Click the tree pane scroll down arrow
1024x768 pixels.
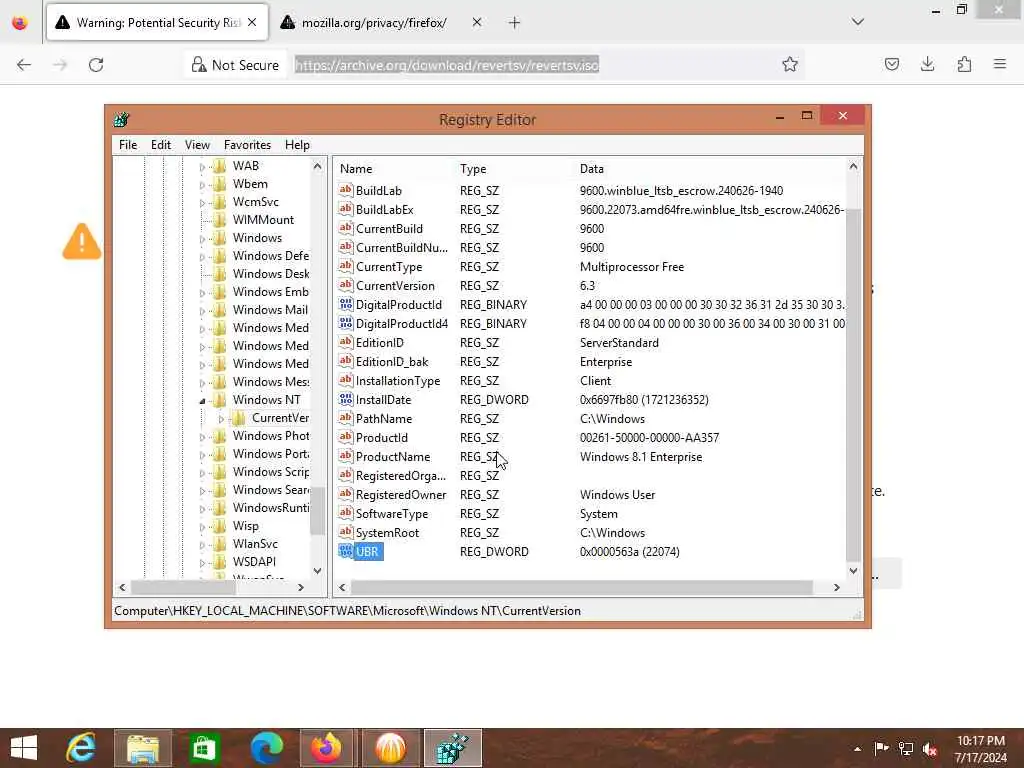(x=317, y=571)
